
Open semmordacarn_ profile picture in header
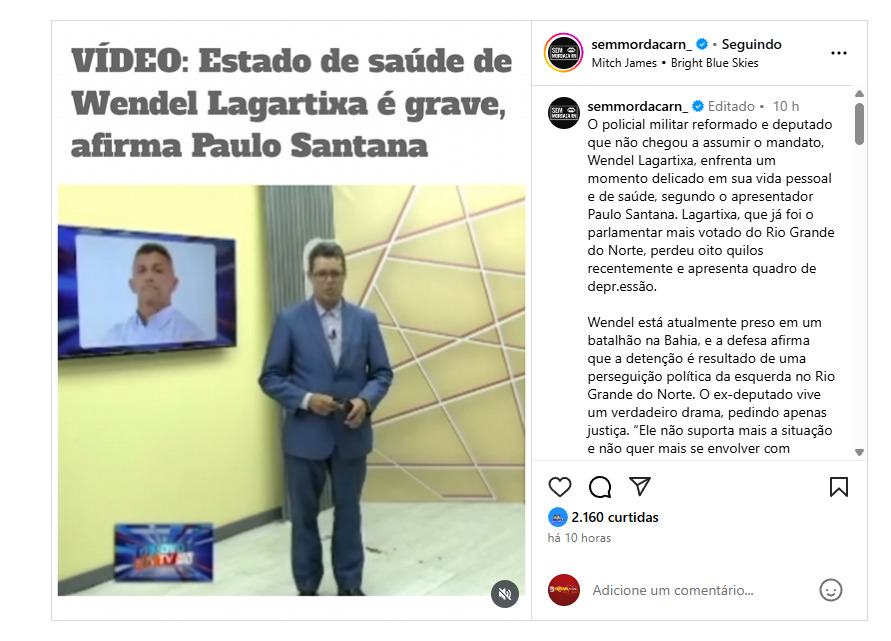564,53
